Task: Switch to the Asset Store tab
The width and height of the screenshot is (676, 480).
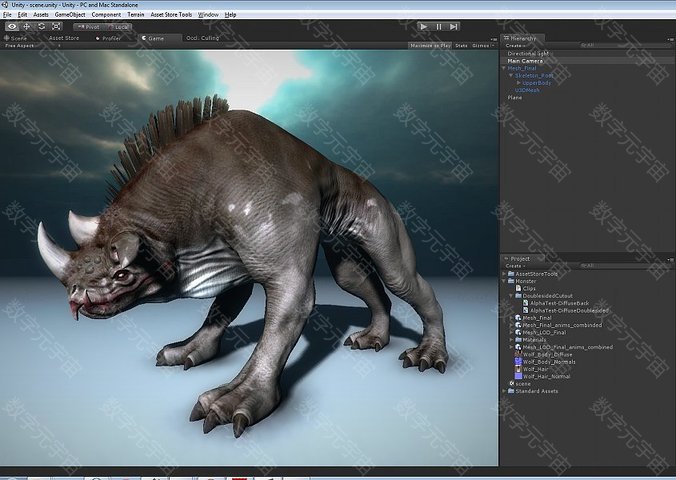Action: click(64, 38)
